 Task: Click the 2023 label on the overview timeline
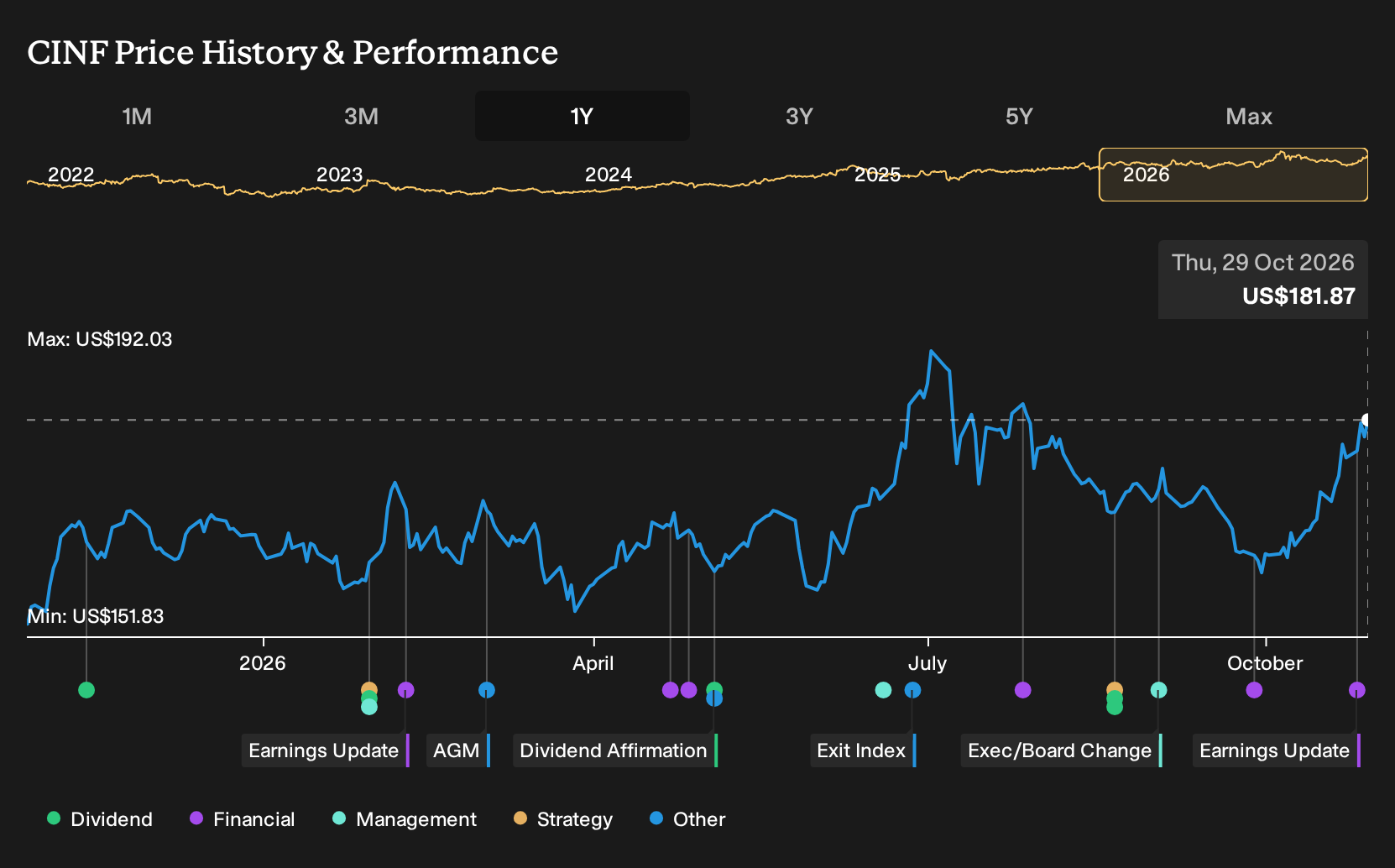pos(340,175)
